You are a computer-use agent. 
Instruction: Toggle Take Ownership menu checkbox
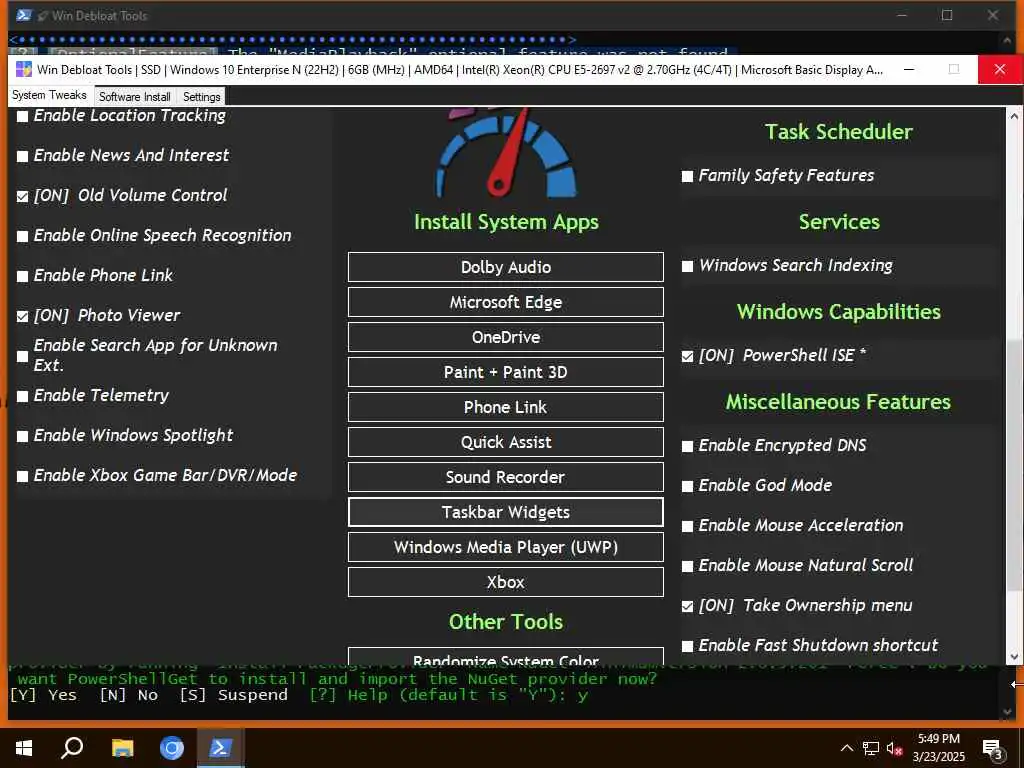pyautogui.click(x=687, y=607)
